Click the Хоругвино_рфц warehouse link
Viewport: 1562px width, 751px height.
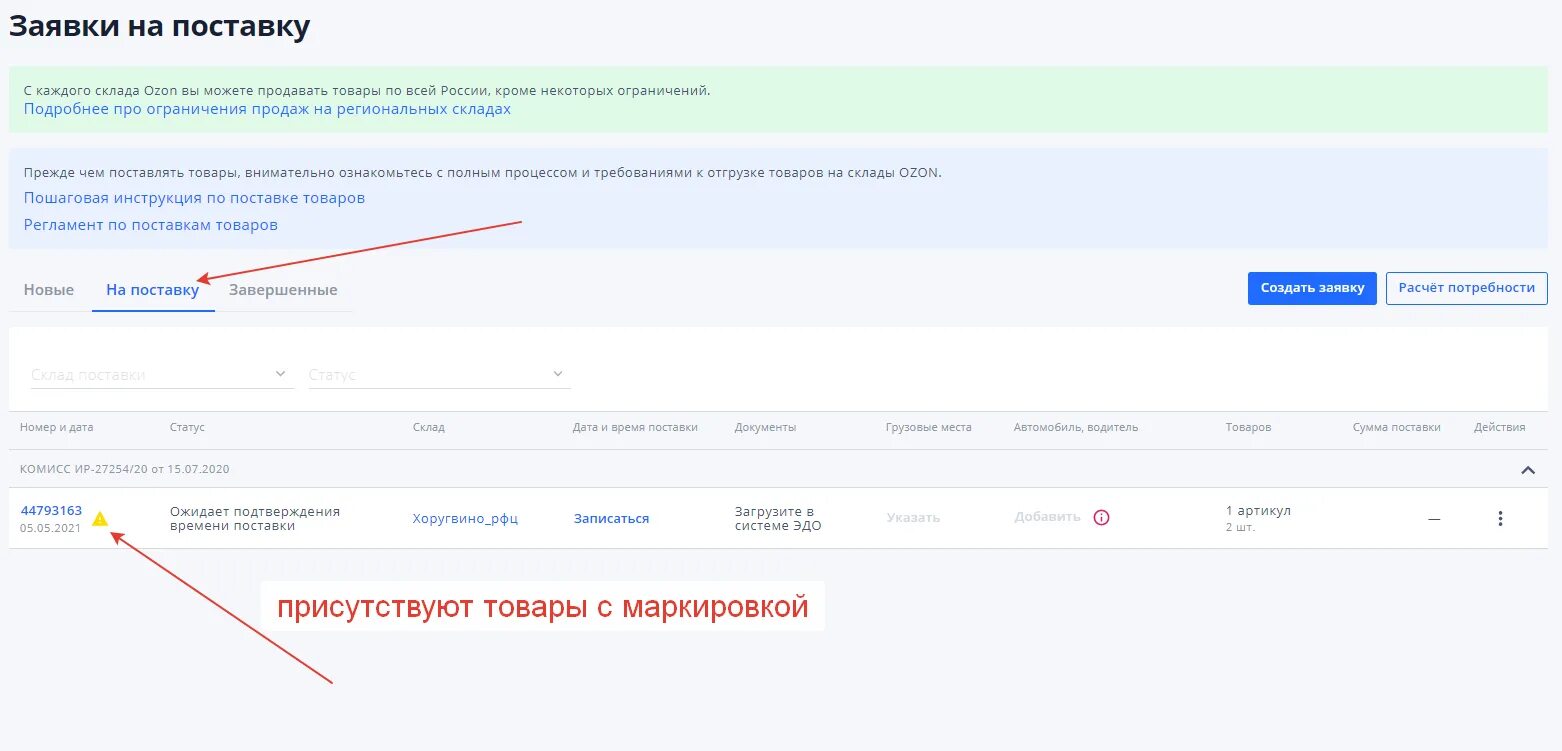point(465,518)
